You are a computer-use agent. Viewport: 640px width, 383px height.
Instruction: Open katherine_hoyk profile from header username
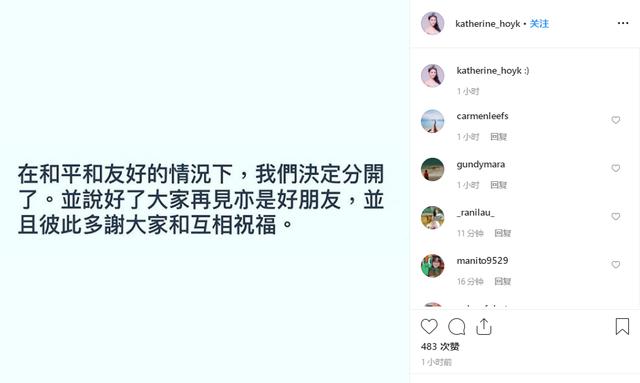click(x=488, y=24)
